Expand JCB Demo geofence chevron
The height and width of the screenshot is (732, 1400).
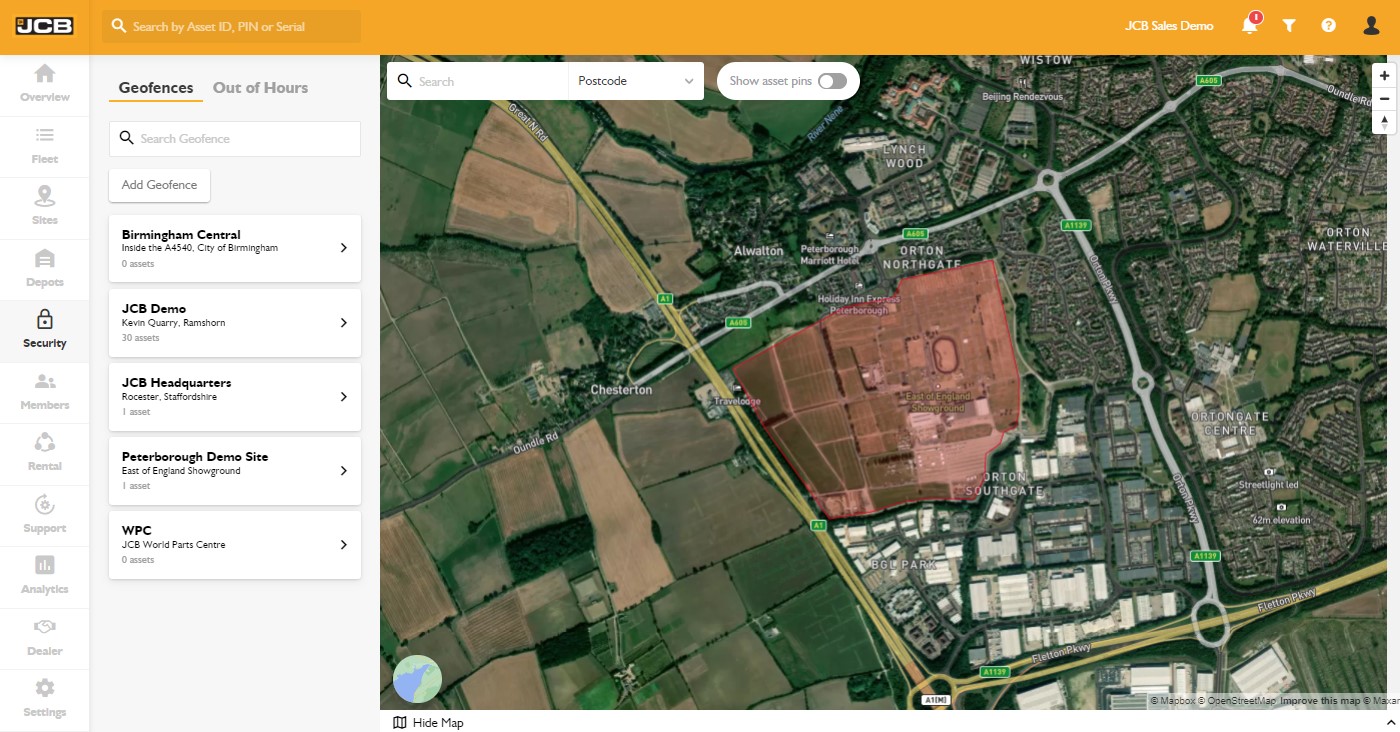coord(343,323)
